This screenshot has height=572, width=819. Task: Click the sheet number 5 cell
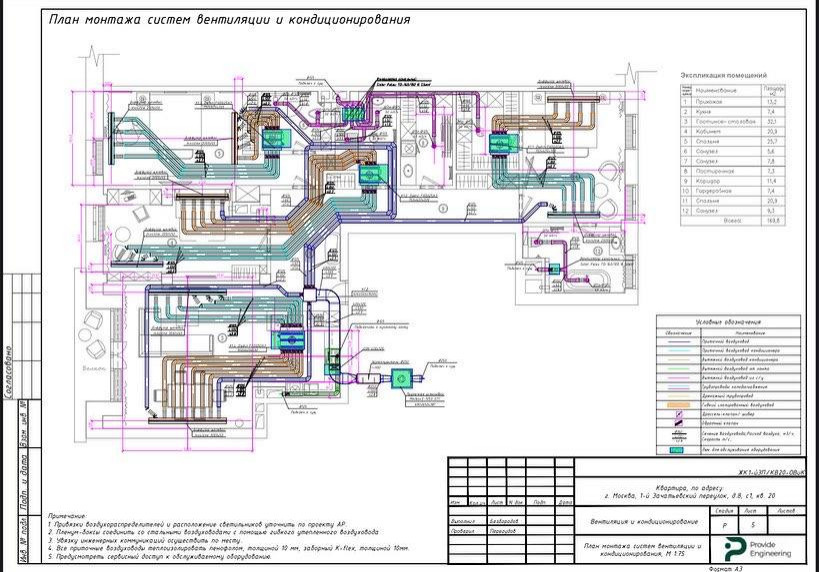[x=753, y=526]
